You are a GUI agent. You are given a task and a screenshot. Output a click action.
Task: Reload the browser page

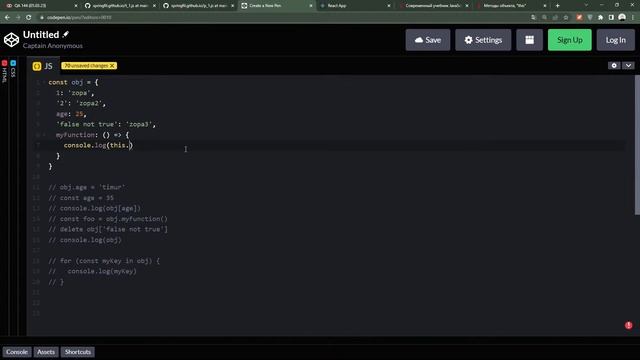[29, 18]
